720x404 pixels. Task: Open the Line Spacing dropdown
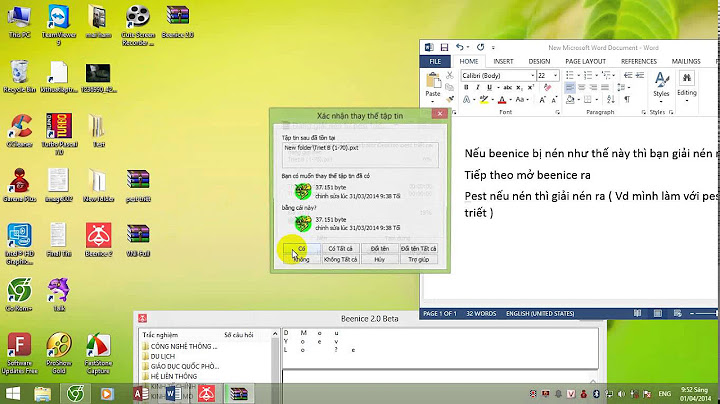[x=622, y=87]
